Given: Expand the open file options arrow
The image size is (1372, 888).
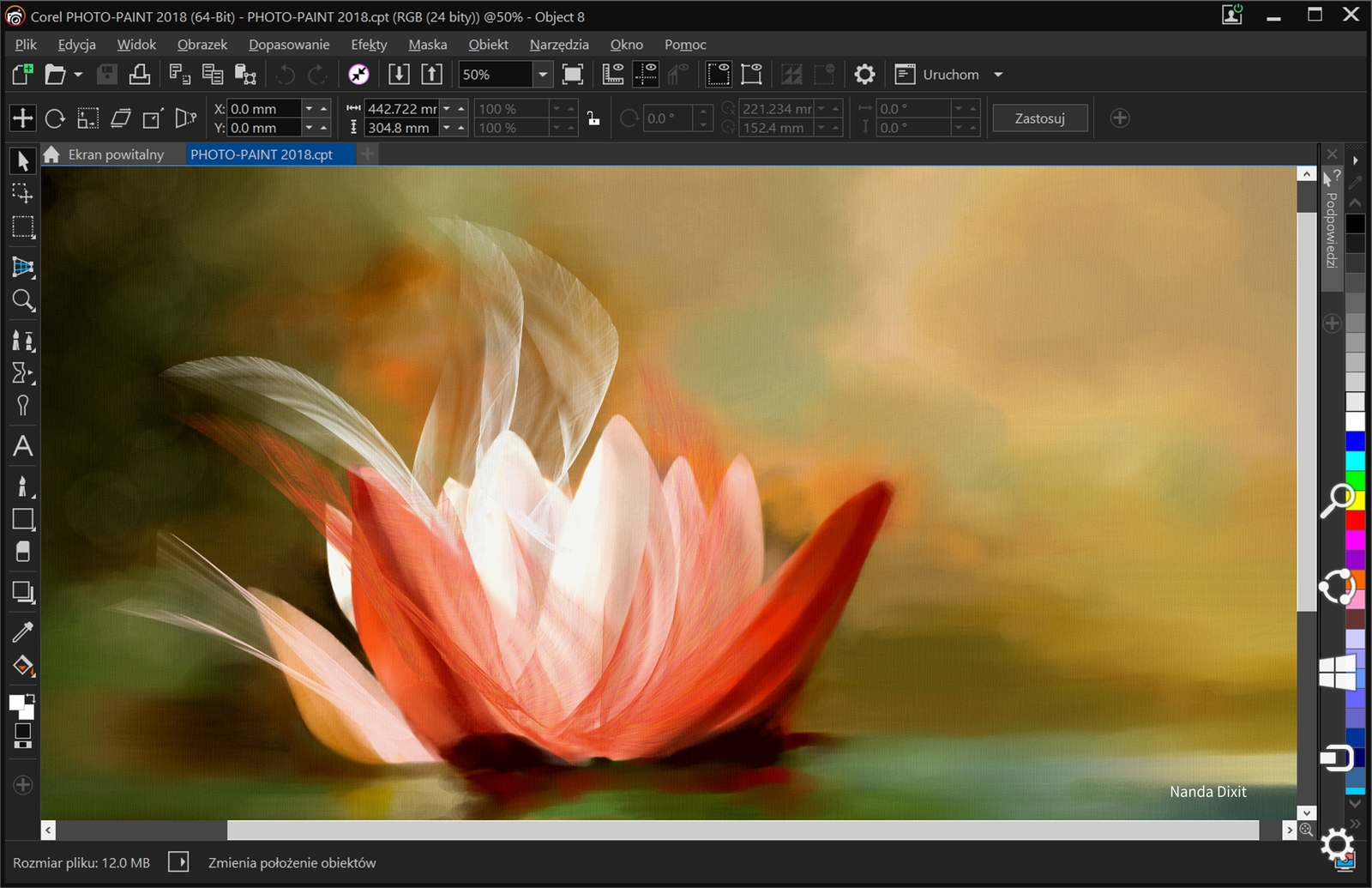Looking at the screenshot, I should [x=77, y=75].
